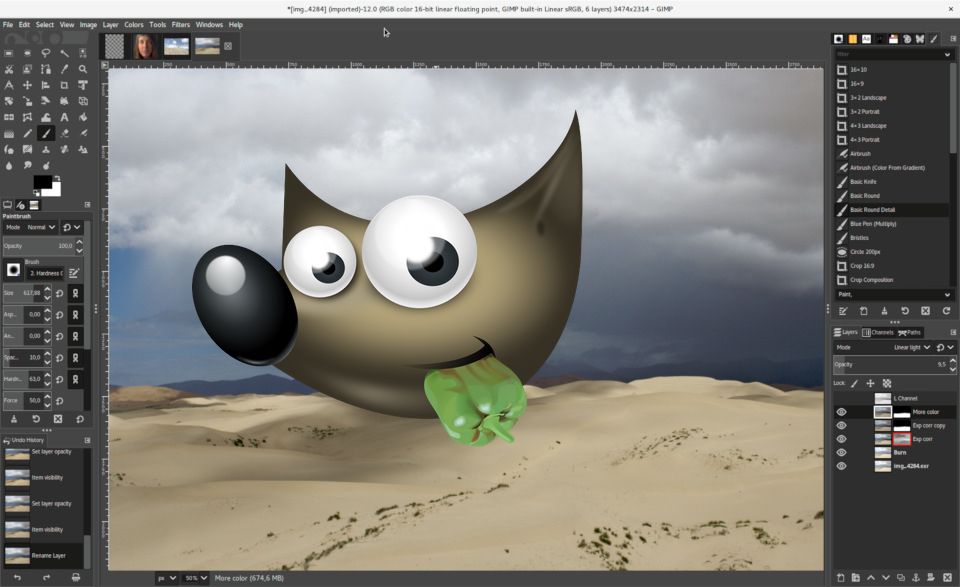The width and height of the screenshot is (960, 587).
Task: Select the Gradient tool
Action: coord(9,133)
